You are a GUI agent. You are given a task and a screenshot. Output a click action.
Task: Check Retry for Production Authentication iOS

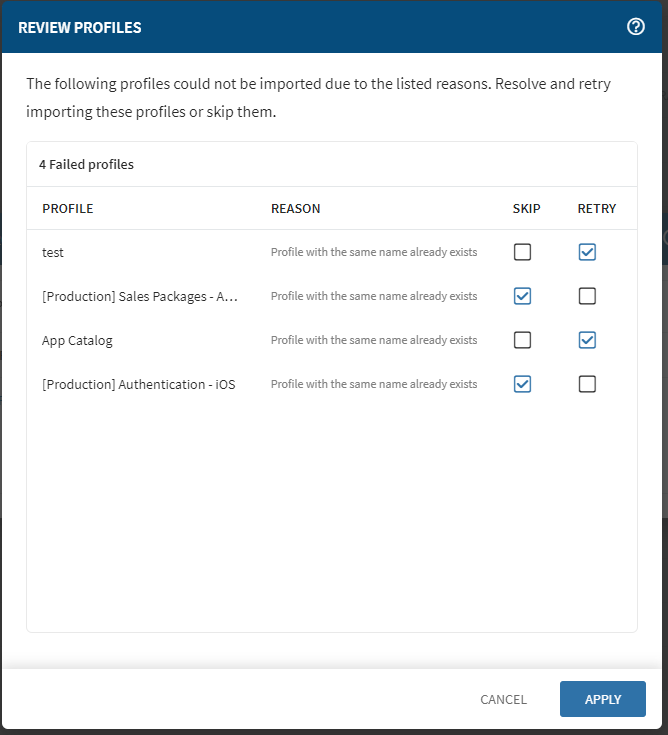tap(587, 384)
